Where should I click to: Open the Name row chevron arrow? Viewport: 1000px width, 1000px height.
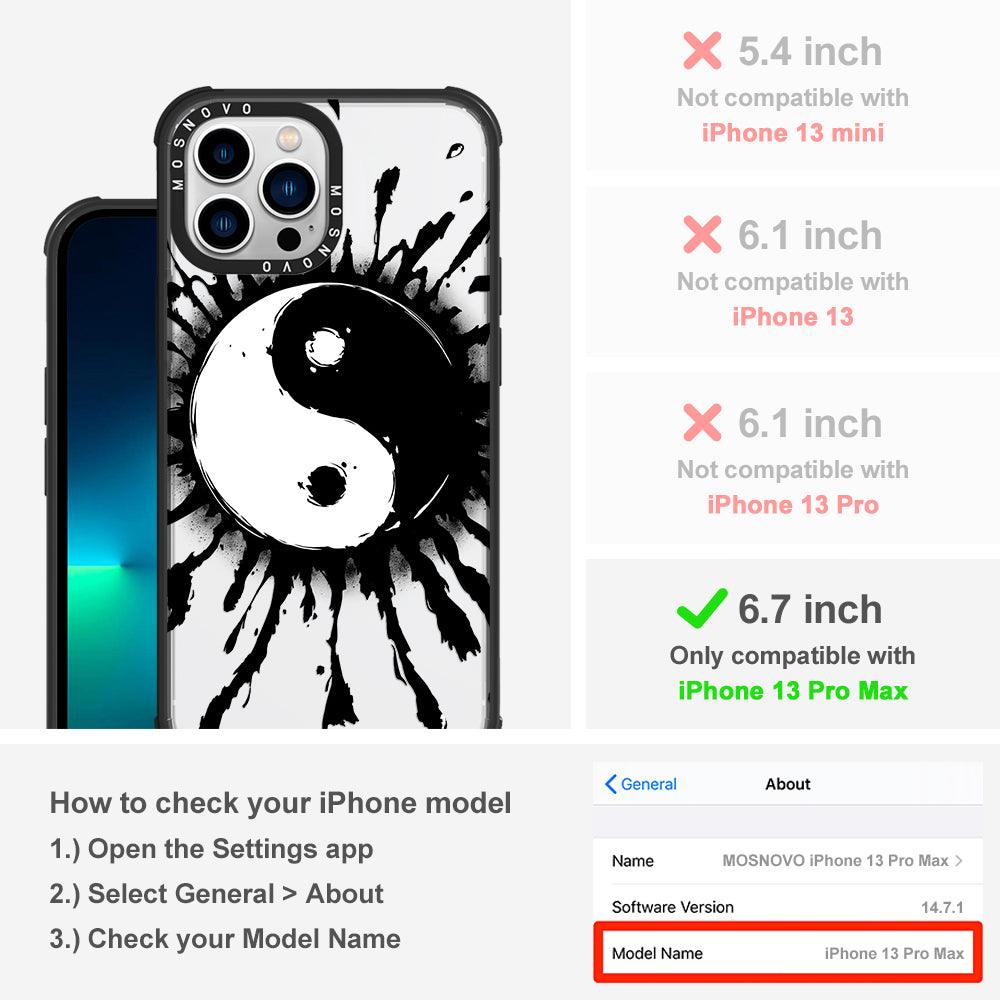tap(959, 860)
